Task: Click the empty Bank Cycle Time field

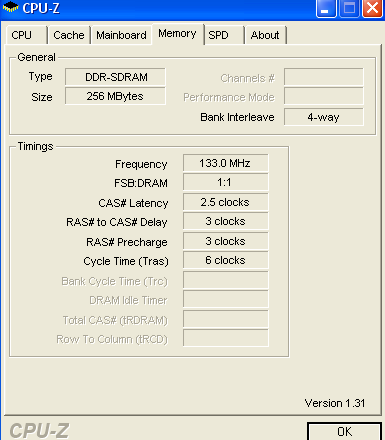Action: [225, 280]
